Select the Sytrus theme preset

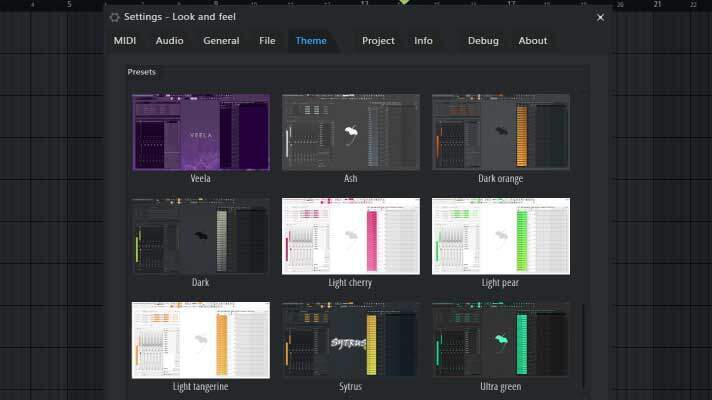coord(350,340)
